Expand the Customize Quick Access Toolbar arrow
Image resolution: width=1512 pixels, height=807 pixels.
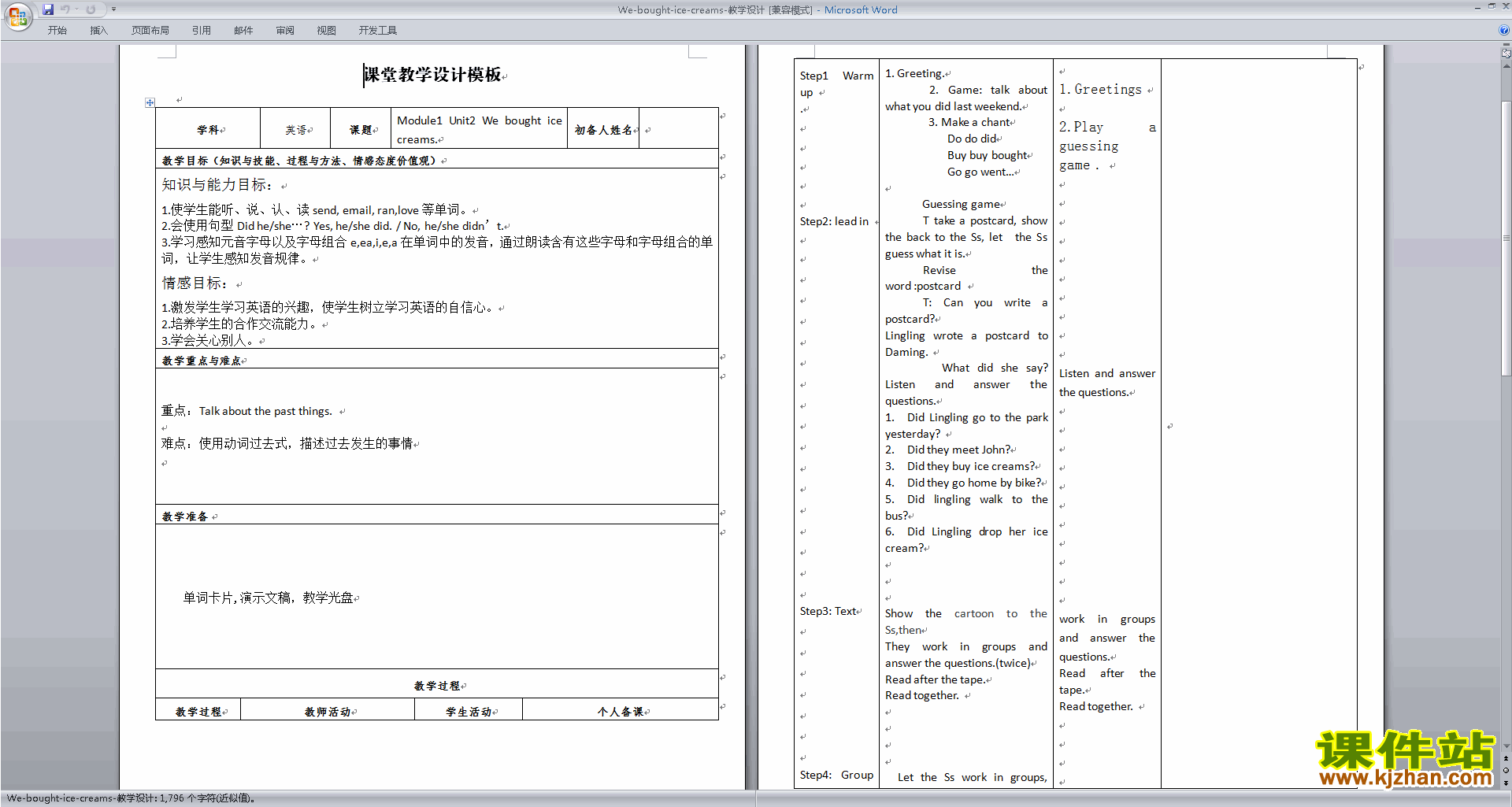(x=113, y=9)
